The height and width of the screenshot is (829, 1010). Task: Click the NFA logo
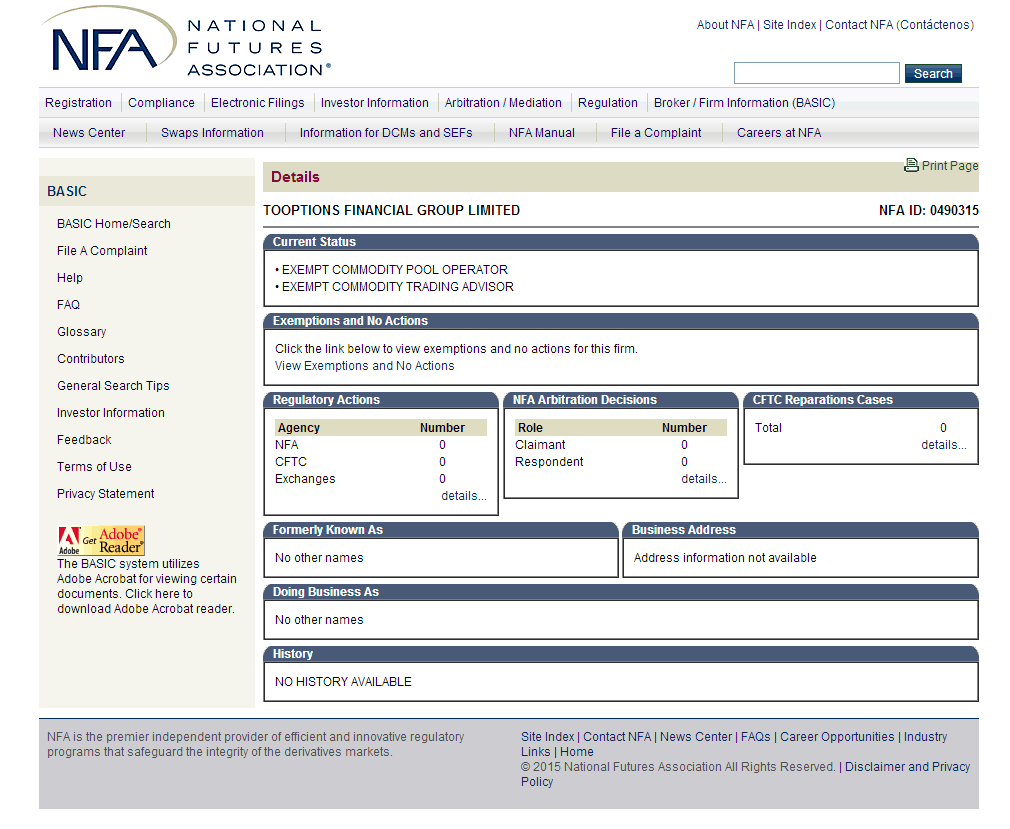coord(186,43)
